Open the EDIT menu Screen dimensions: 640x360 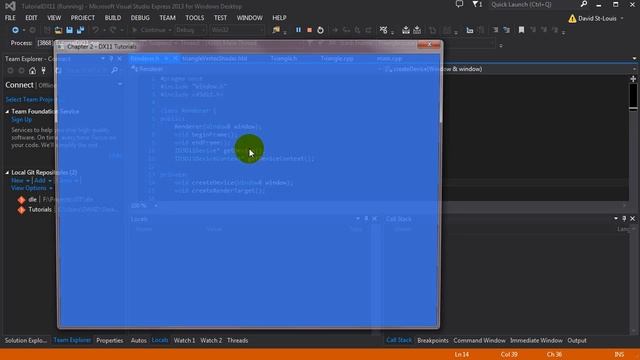coord(31,18)
